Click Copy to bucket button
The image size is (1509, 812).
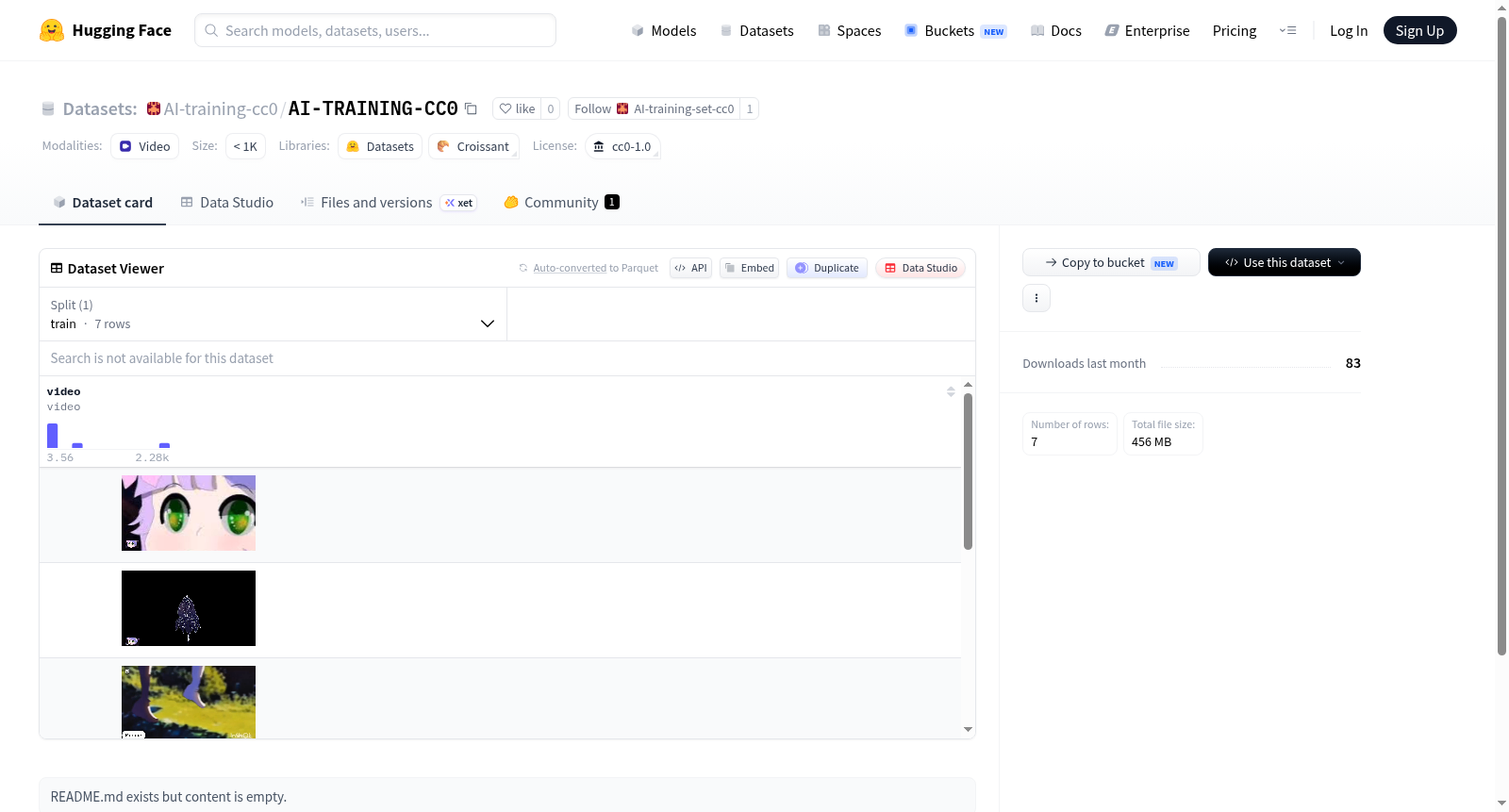pyautogui.click(x=1111, y=262)
